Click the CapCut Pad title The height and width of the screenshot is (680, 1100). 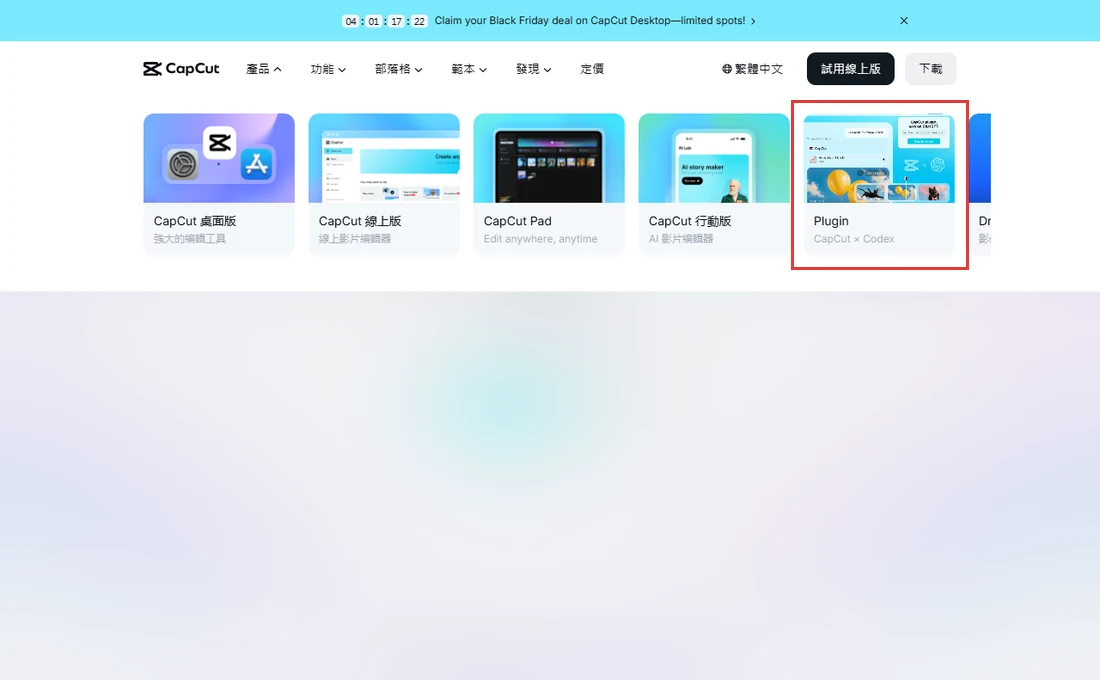518,221
